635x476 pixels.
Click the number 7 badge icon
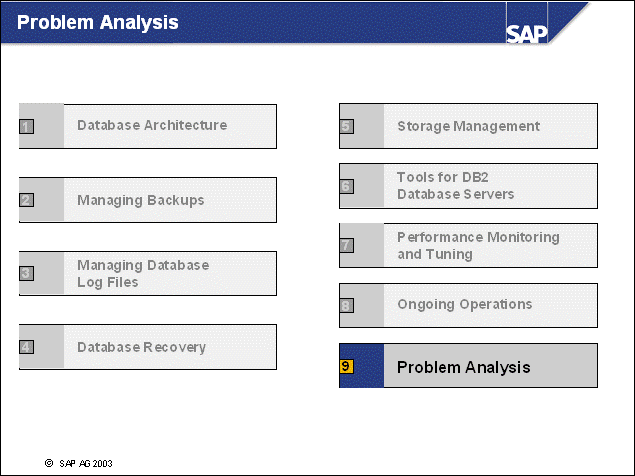coord(347,245)
